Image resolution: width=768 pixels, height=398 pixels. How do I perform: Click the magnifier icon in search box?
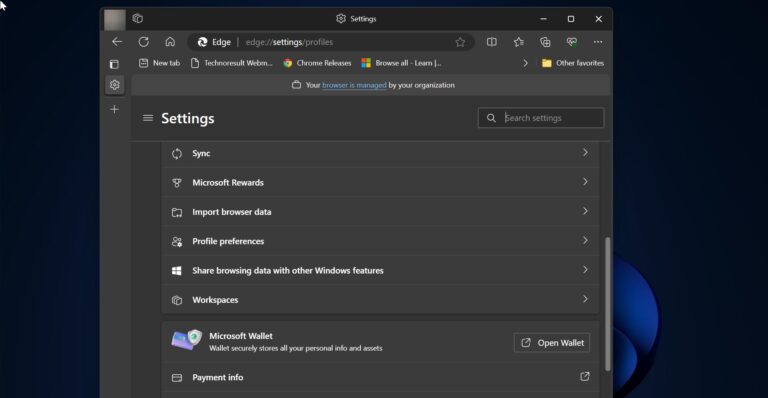pyautogui.click(x=491, y=118)
